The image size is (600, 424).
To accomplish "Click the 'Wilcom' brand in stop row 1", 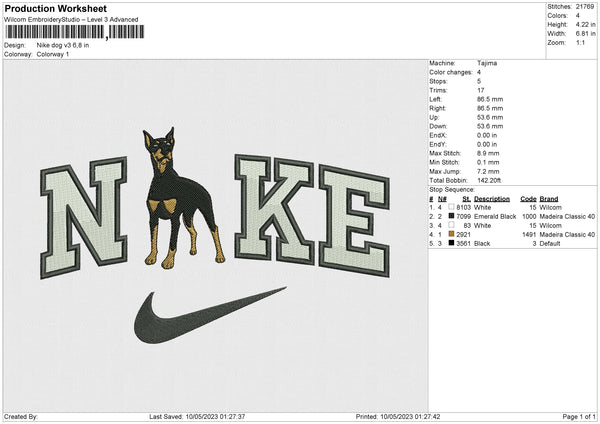I will pos(550,207).
